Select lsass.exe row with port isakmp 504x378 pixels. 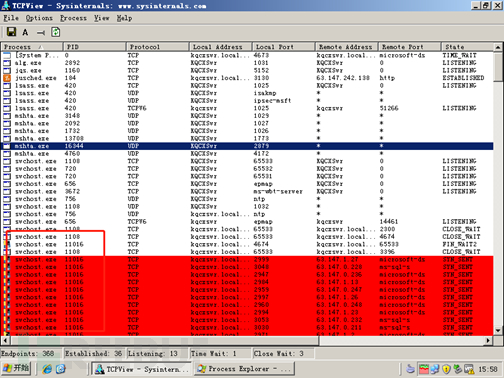247,93
